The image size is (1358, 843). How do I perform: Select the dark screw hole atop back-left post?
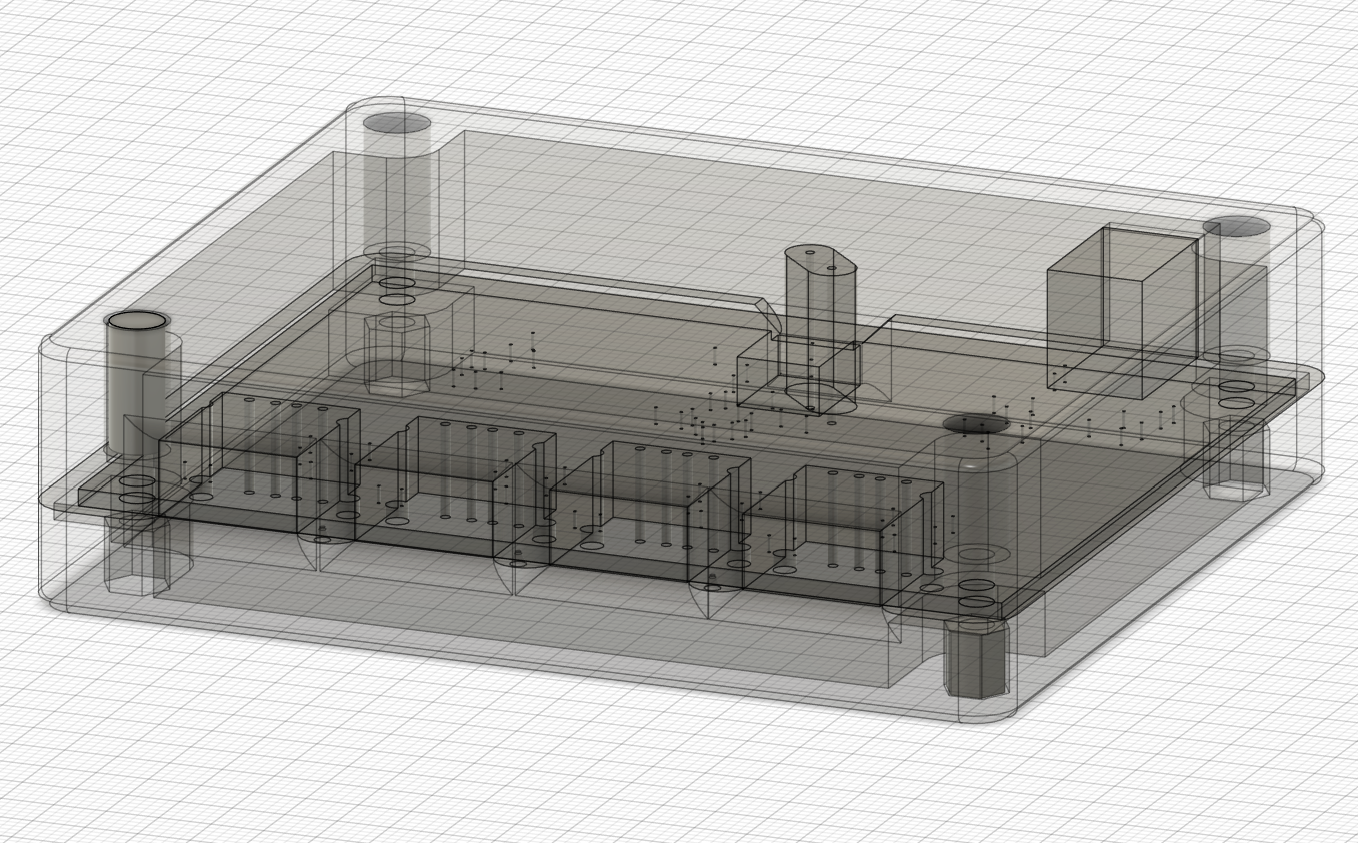(397, 124)
